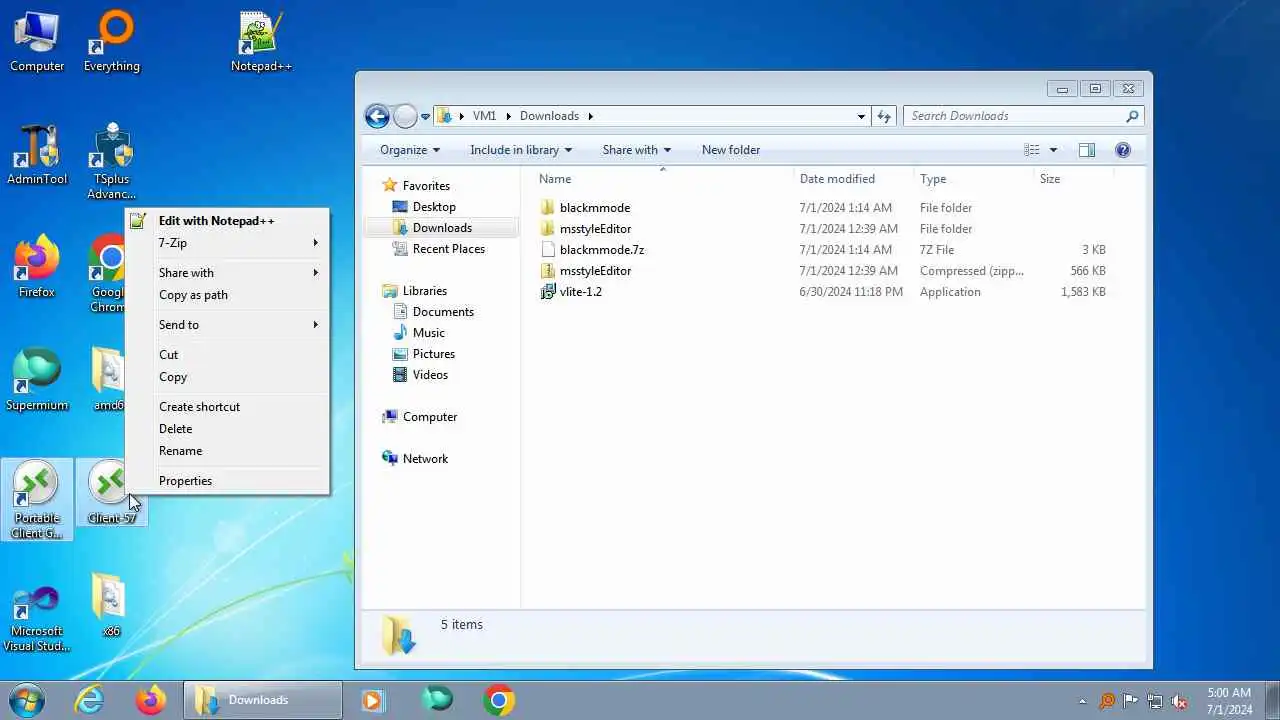Viewport: 1280px width, 720px height.
Task: Open the Computer desktop icon
Action: tap(37, 42)
